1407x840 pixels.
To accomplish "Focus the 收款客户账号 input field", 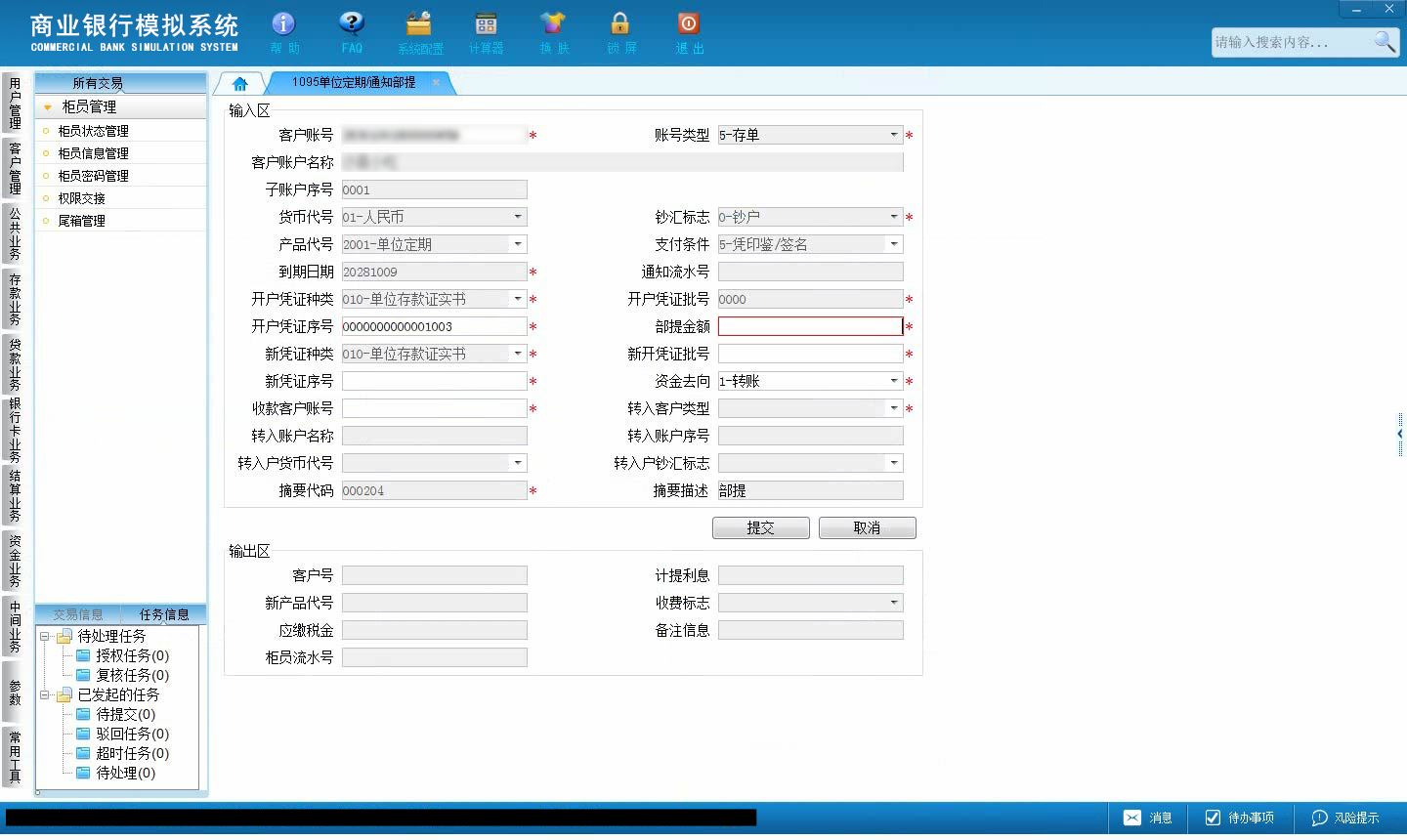I will 435,408.
